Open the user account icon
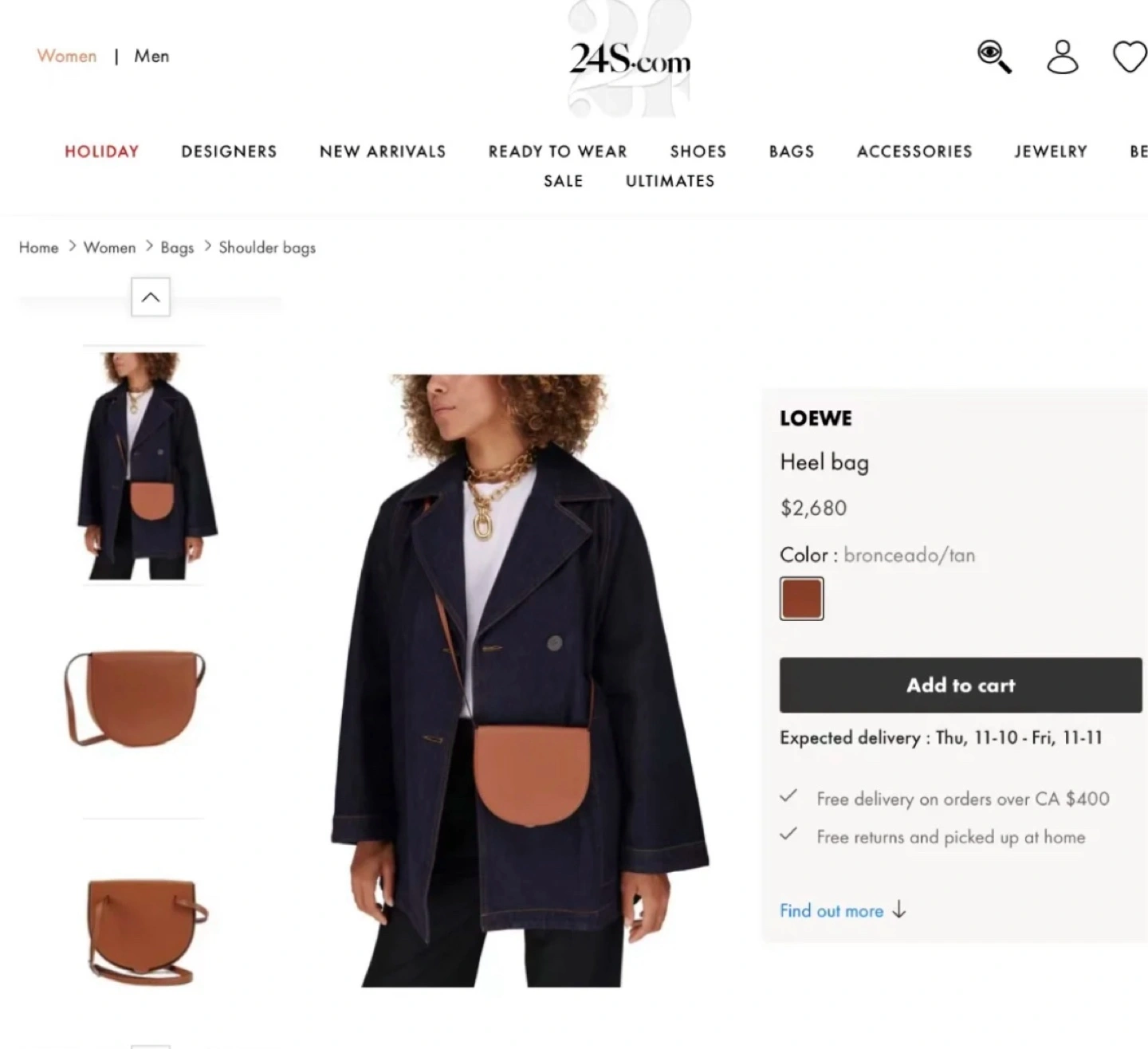The width and height of the screenshot is (1148, 1049). (1062, 57)
